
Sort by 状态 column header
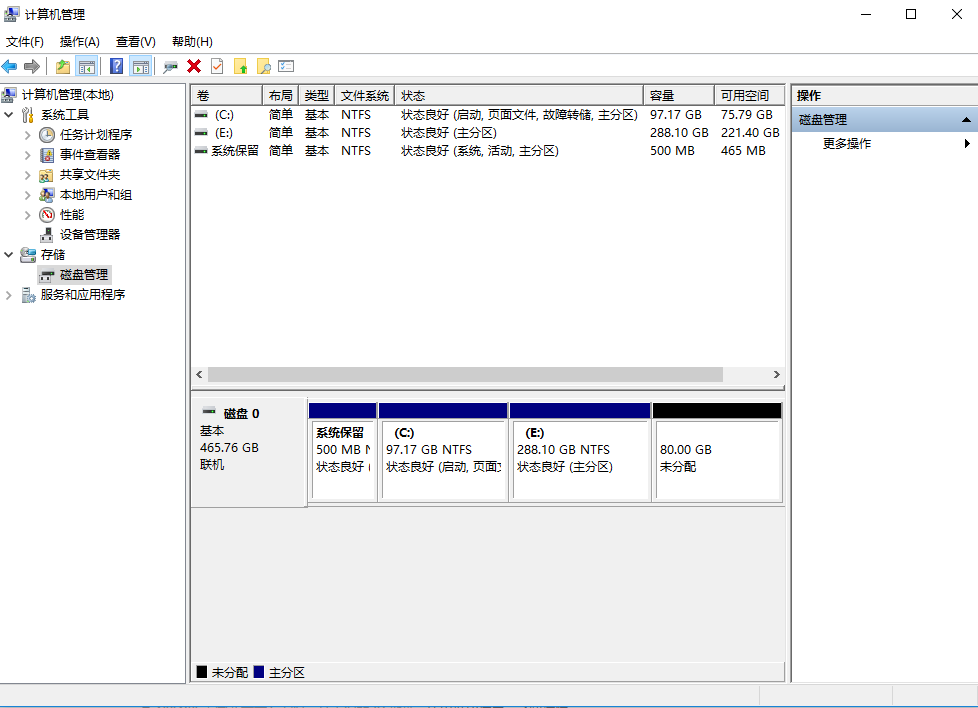tap(519, 95)
